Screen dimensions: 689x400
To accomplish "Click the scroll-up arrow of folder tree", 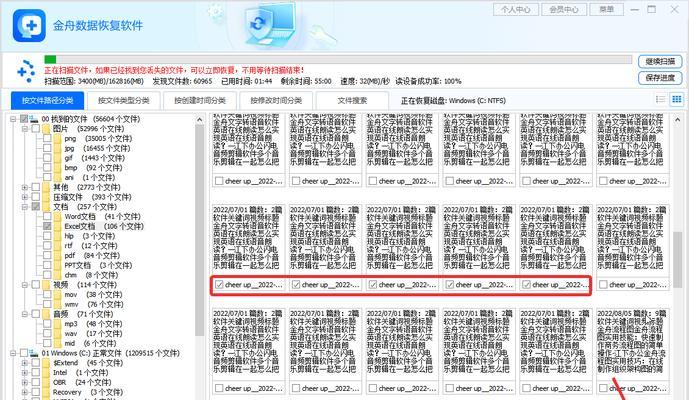I will click(x=199, y=119).
